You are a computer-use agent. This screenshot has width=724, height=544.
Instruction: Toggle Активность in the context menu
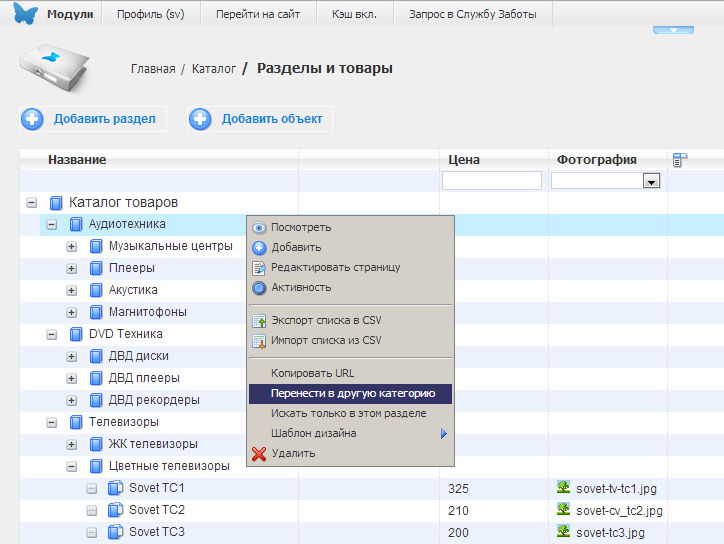pos(300,288)
